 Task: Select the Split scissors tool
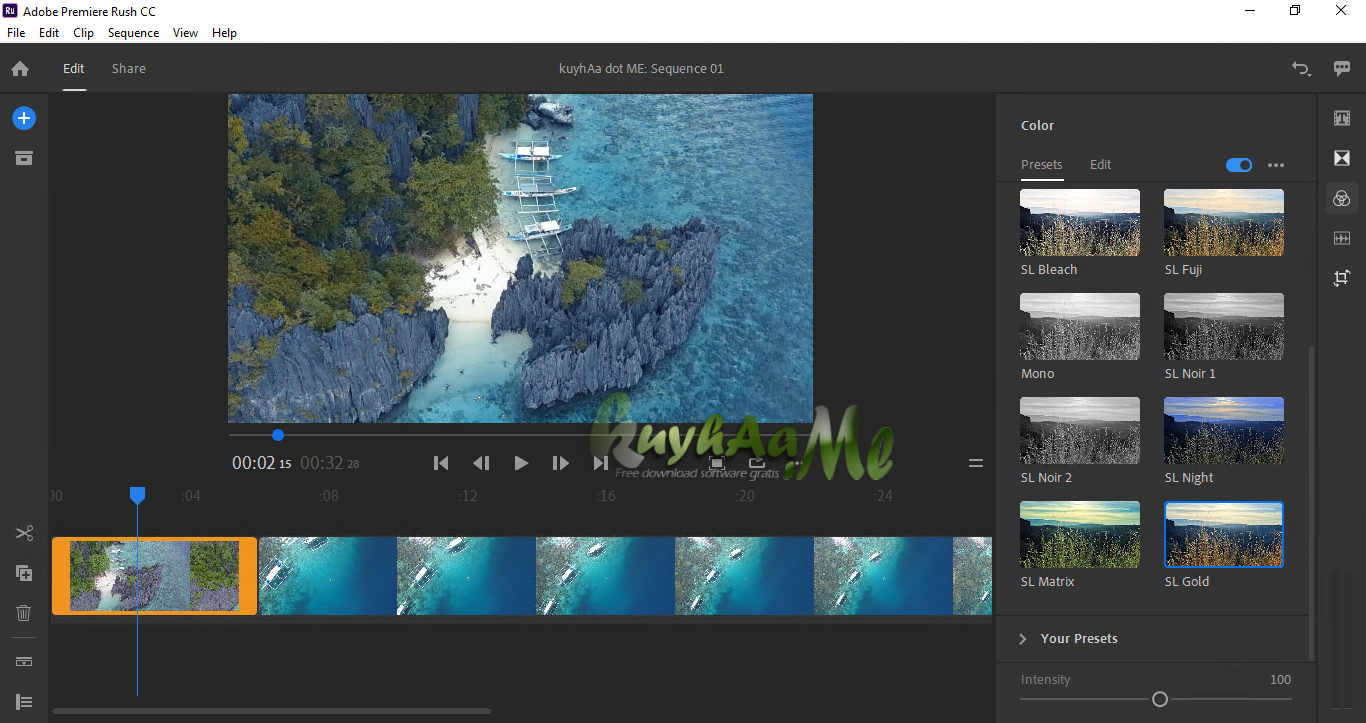(24, 533)
